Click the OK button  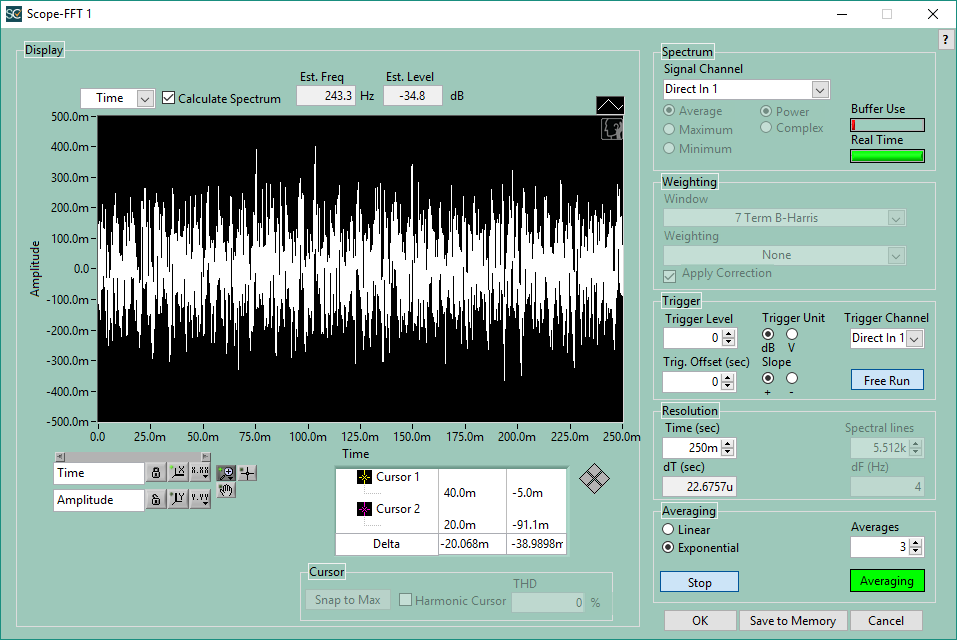[x=700, y=620]
